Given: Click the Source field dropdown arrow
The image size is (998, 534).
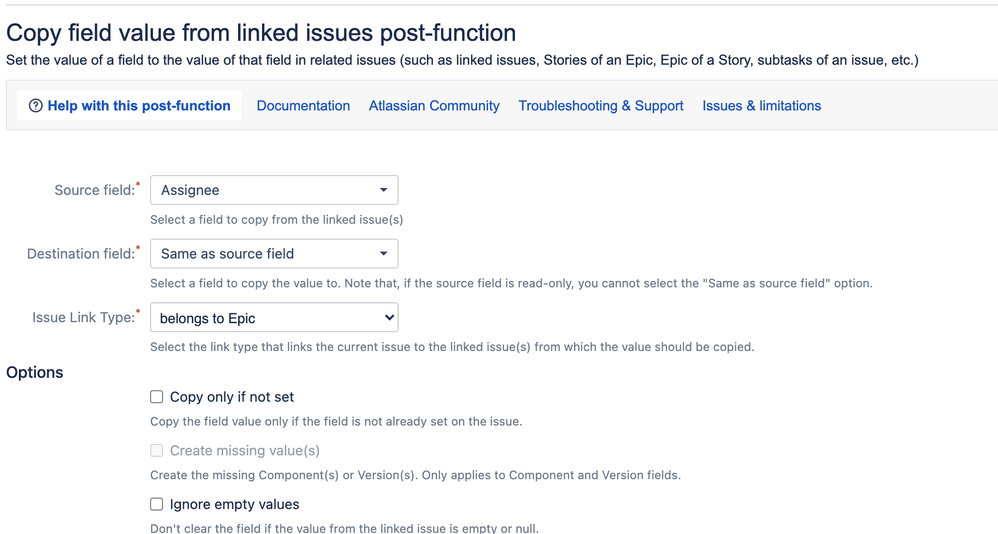Looking at the screenshot, I should (x=383, y=190).
